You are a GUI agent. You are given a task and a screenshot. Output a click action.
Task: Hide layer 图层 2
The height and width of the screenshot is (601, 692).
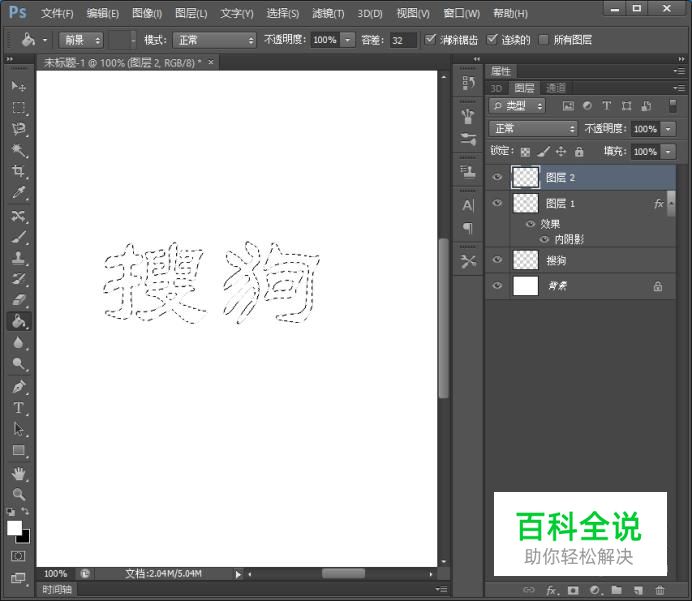coord(497,177)
